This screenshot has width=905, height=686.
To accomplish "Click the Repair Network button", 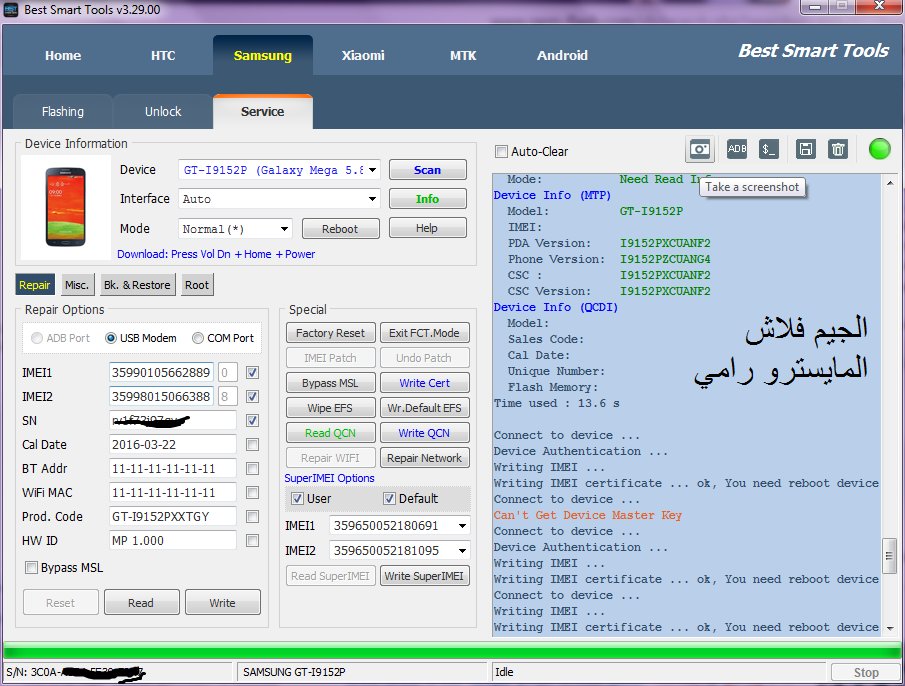I will 424,458.
